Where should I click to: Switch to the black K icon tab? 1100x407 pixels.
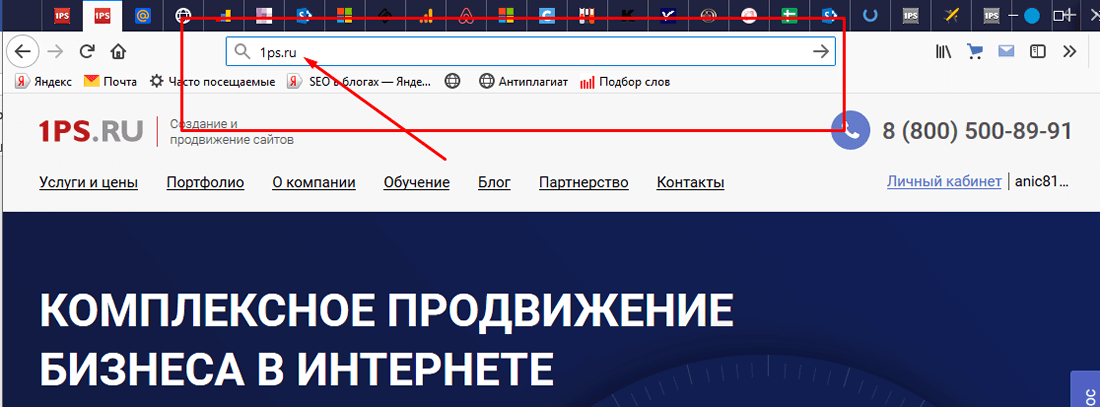pos(628,15)
